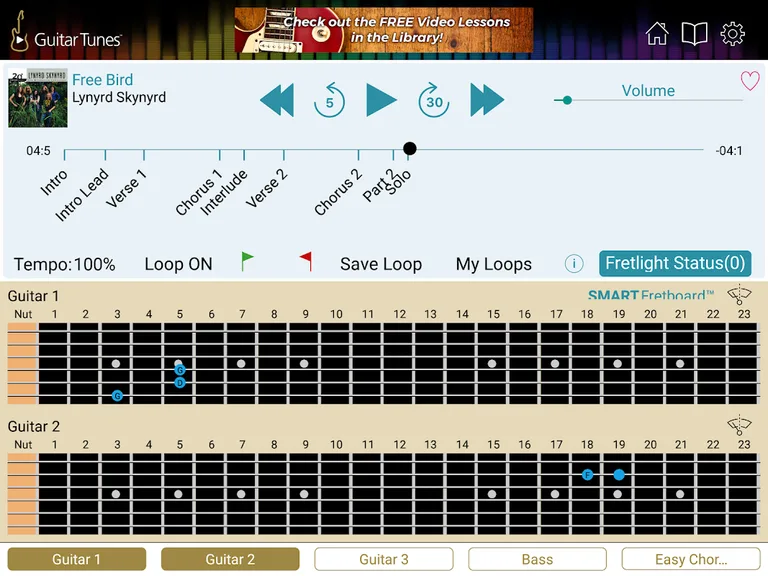Enable the Guitar 3 track
768x576 pixels.
[x=384, y=559]
